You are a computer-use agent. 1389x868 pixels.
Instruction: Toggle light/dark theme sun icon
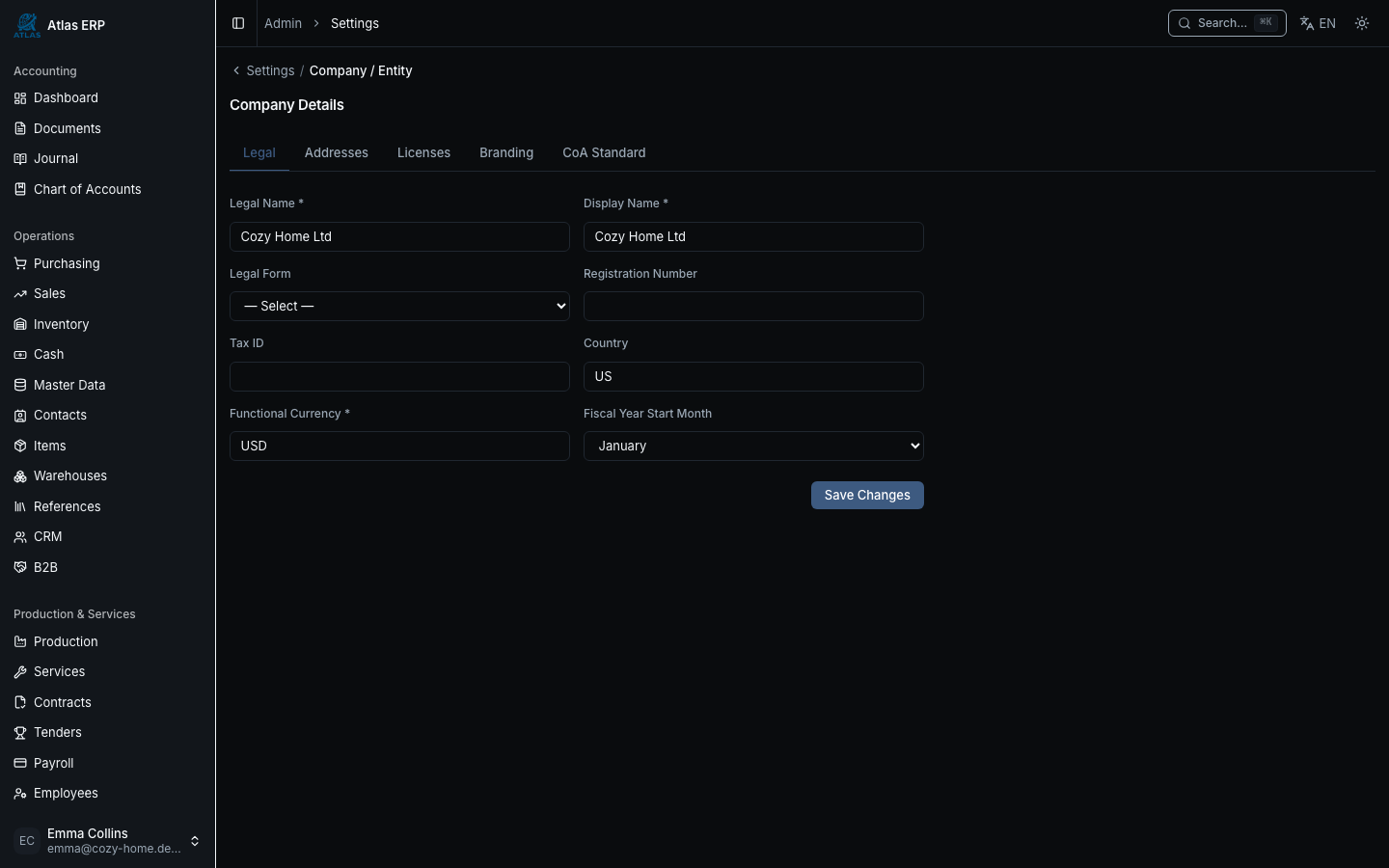pos(1362,23)
